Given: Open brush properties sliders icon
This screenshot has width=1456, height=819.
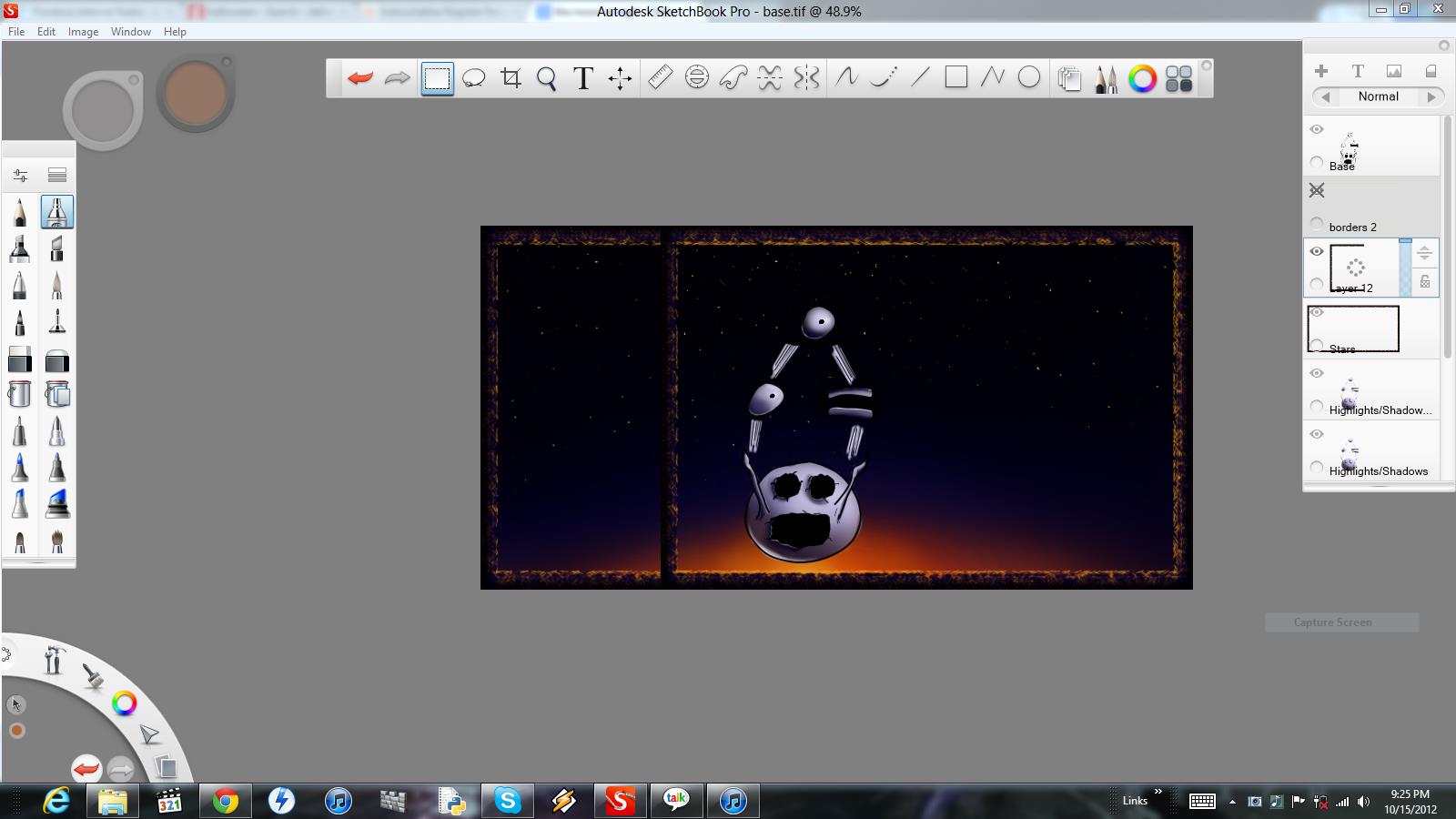Looking at the screenshot, I should tap(20, 175).
